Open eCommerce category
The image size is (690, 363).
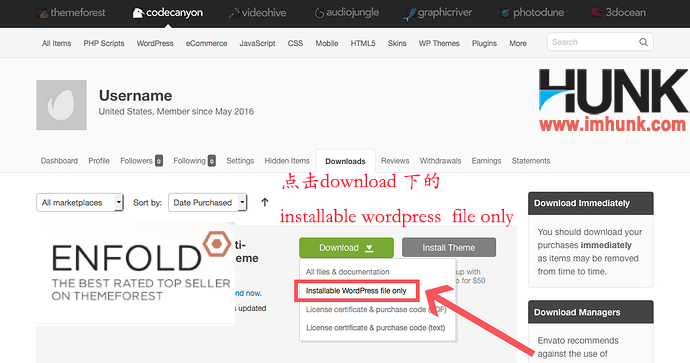click(206, 43)
